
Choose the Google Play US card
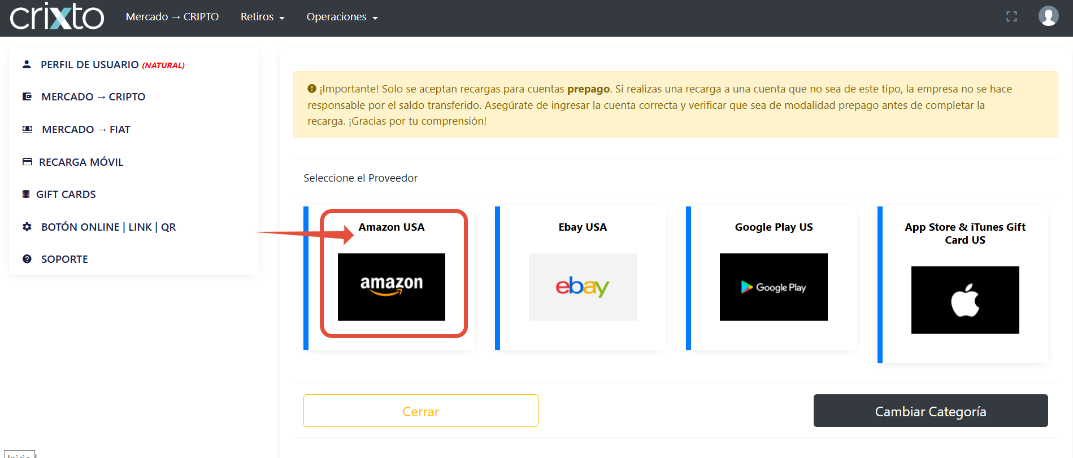coord(773,278)
